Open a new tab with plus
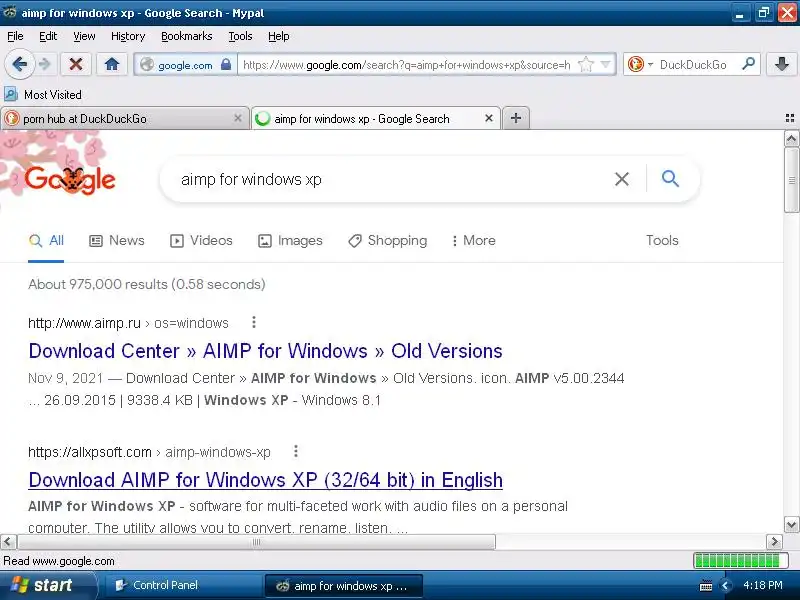This screenshot has width=800, height=600. (x=516, y=118)
